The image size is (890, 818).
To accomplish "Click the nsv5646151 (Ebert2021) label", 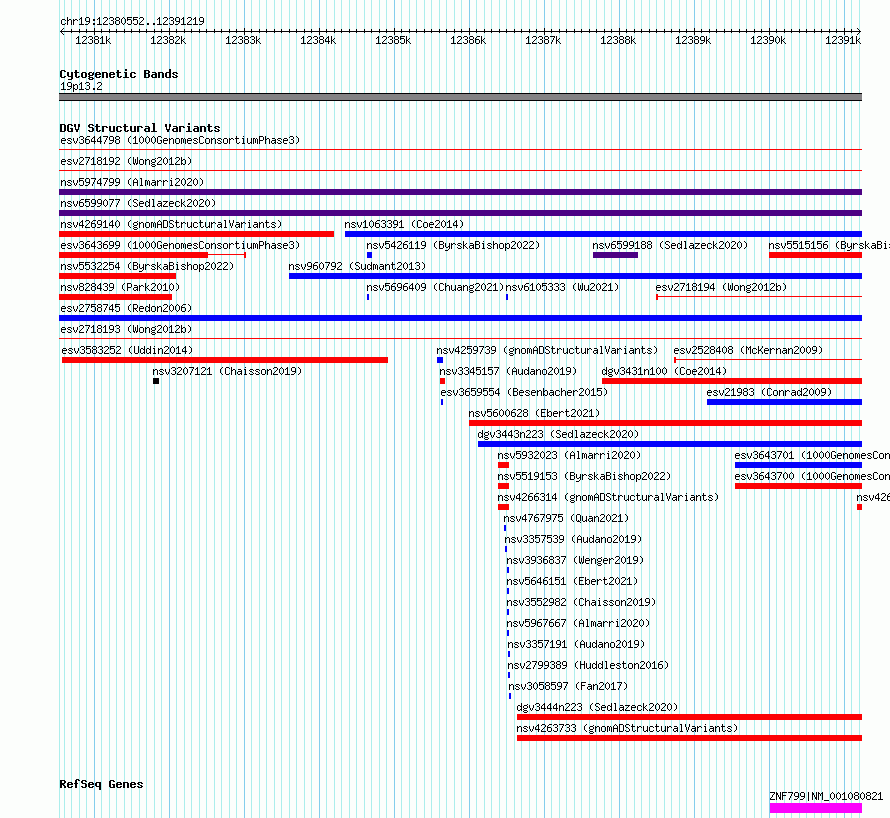I will (572, 581).
